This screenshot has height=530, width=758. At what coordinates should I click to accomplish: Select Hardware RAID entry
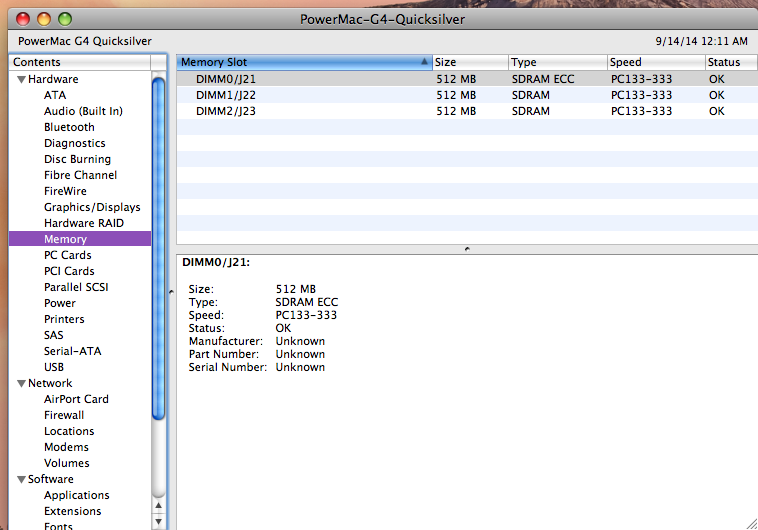point(84,223)
